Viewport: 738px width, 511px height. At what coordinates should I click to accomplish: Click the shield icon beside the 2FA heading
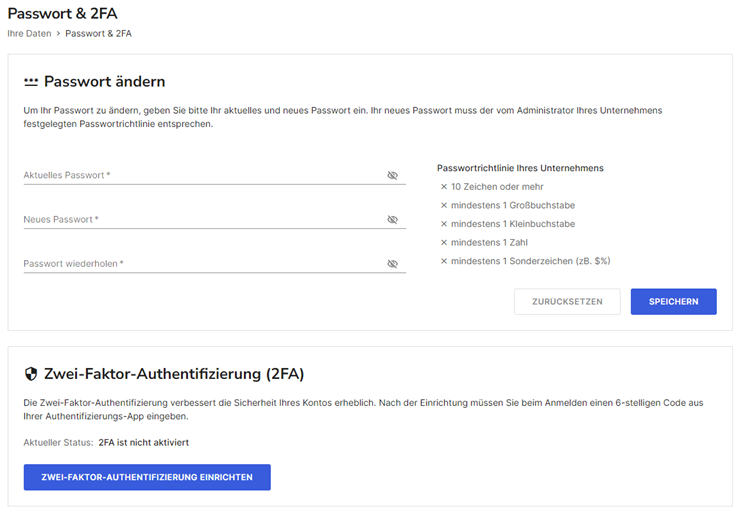[31, 374]
